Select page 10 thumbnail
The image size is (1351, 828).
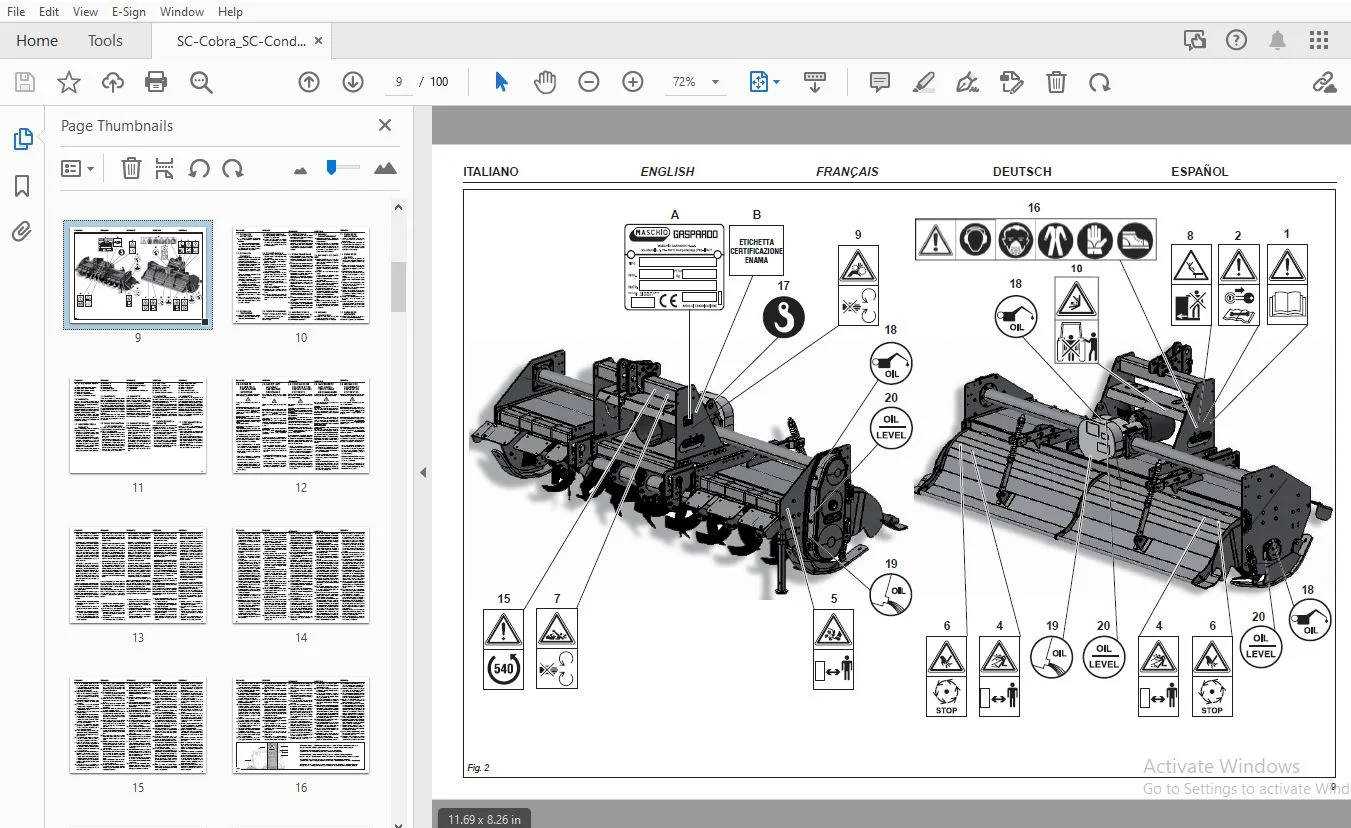coord(301,275)
